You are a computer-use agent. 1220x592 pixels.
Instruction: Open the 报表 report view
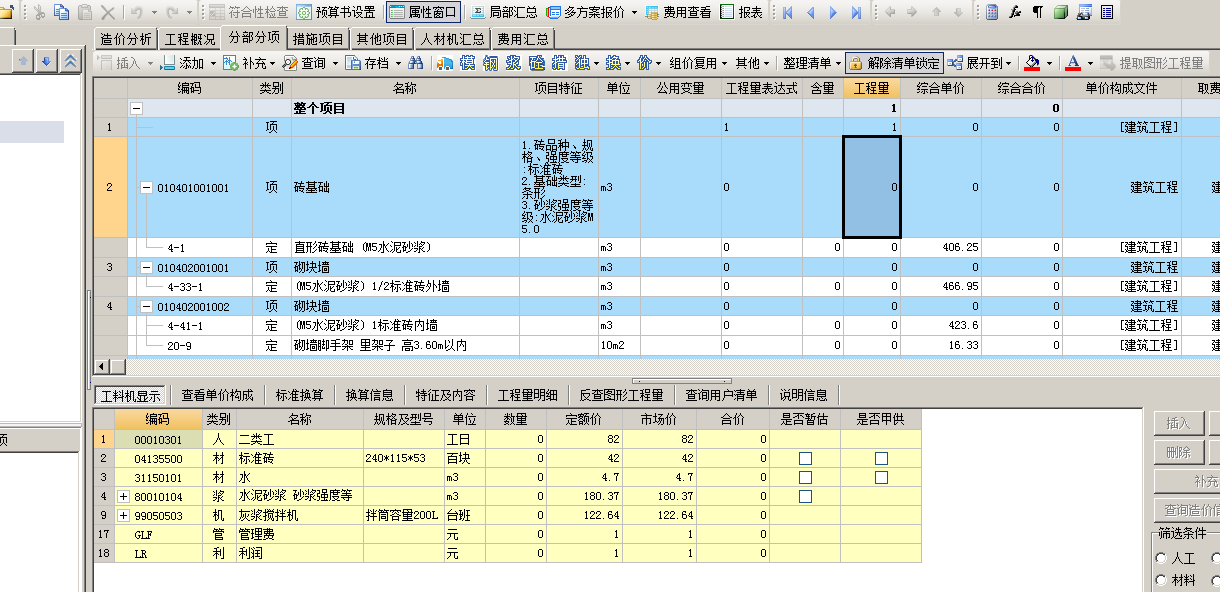(x=742, y=12)
